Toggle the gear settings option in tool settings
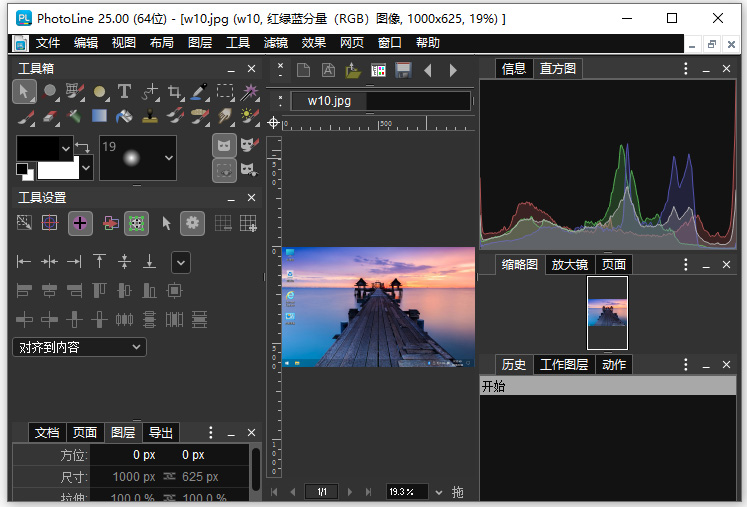 click(x=192, y=223)
